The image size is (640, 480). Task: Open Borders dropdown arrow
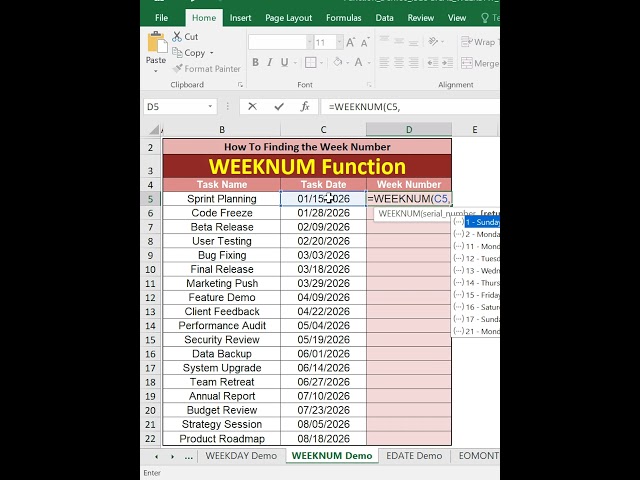tap(322, 63)
